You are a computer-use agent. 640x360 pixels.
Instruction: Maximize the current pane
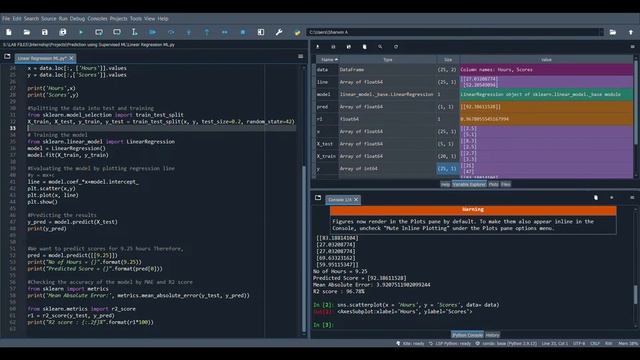click(x=261, y=32)
